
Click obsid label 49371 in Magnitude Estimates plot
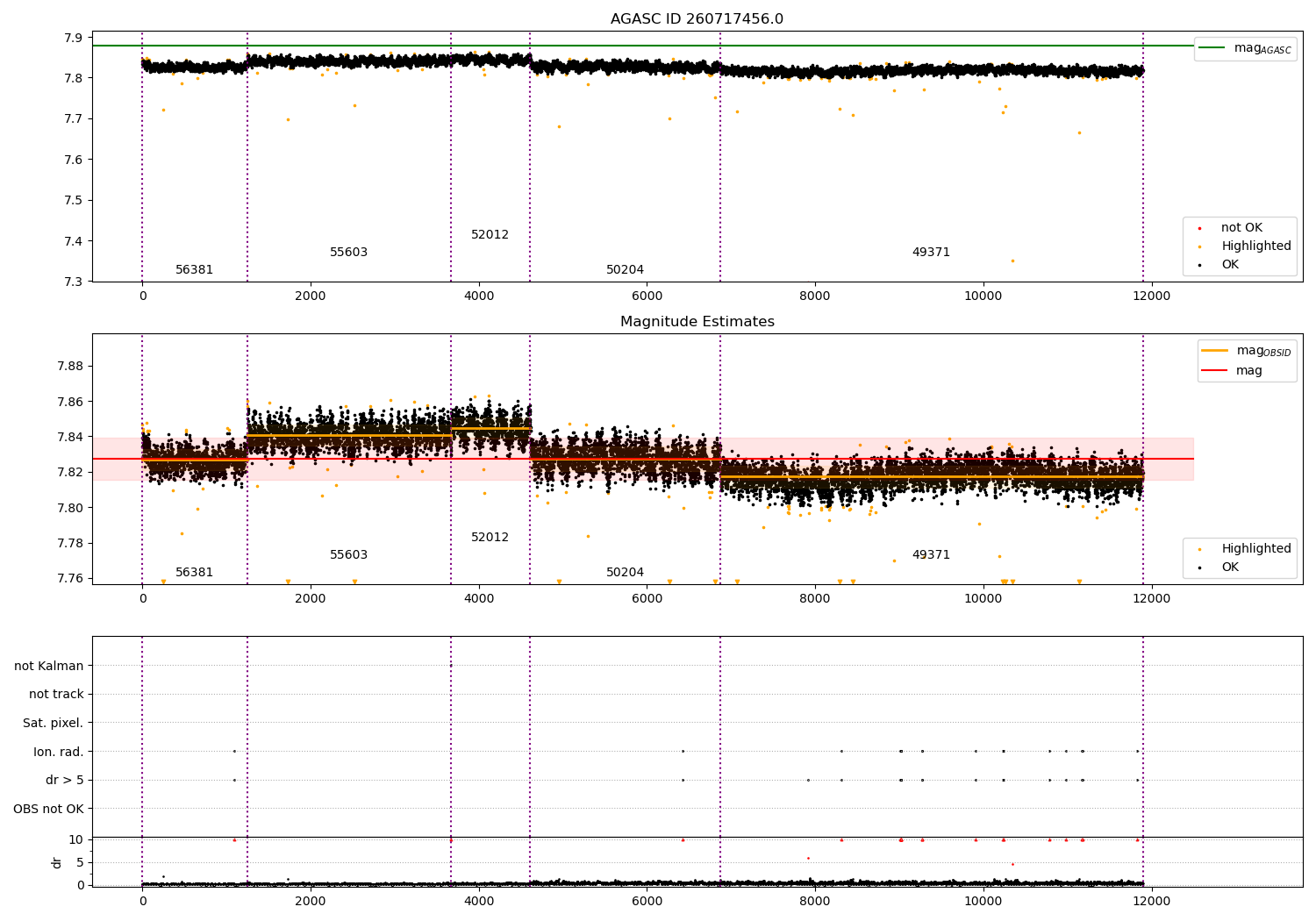(x=931, y=555)
